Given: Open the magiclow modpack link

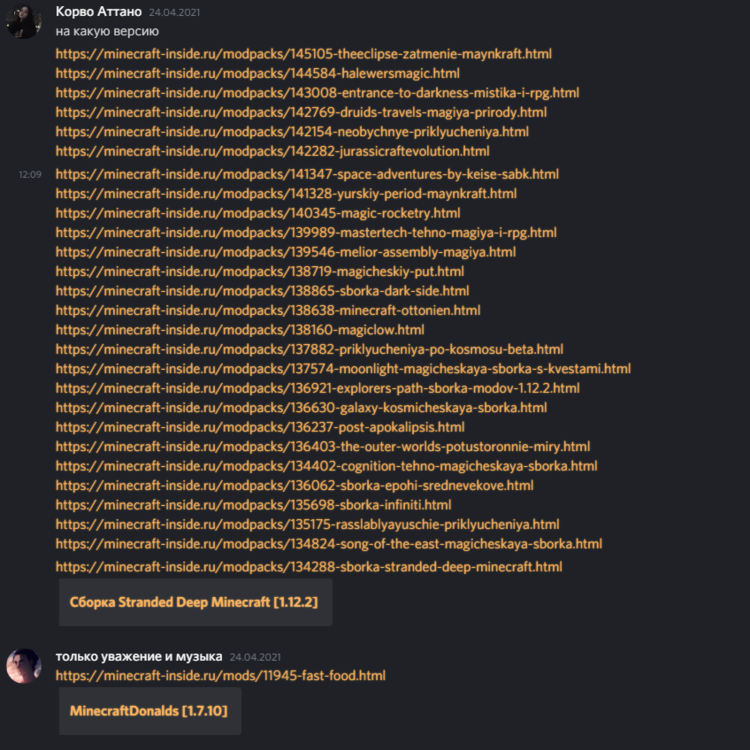Looking at the screenshot, I should [240, 330].
